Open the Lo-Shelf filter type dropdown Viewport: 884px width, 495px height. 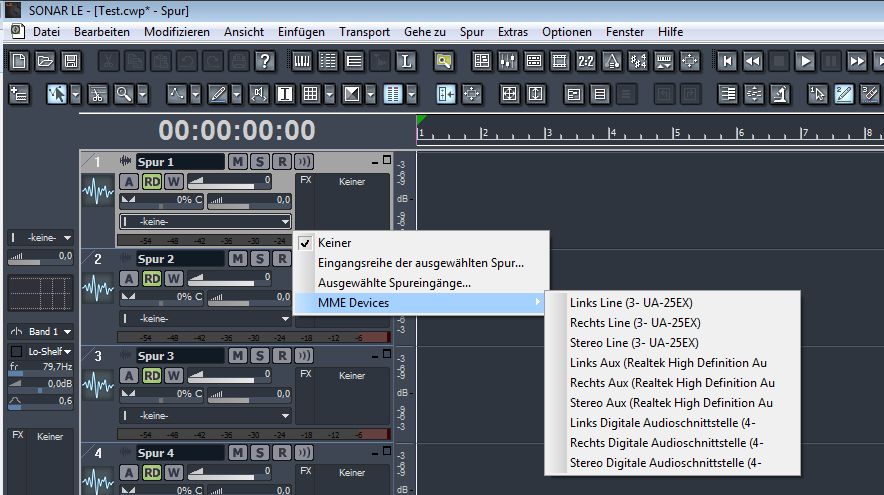(x=50, y=351)
